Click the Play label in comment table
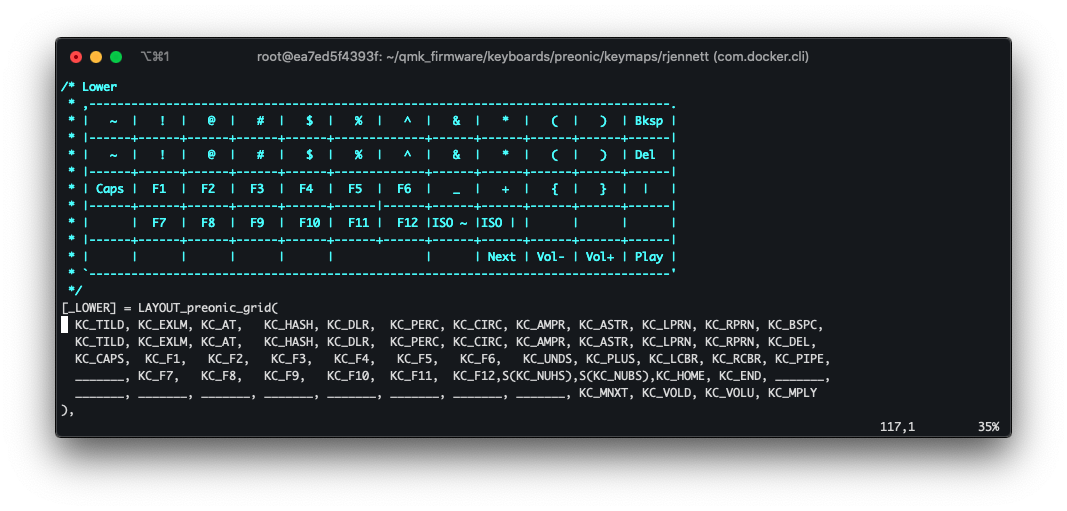1067x511 pixels. click(x=649, y=257)
